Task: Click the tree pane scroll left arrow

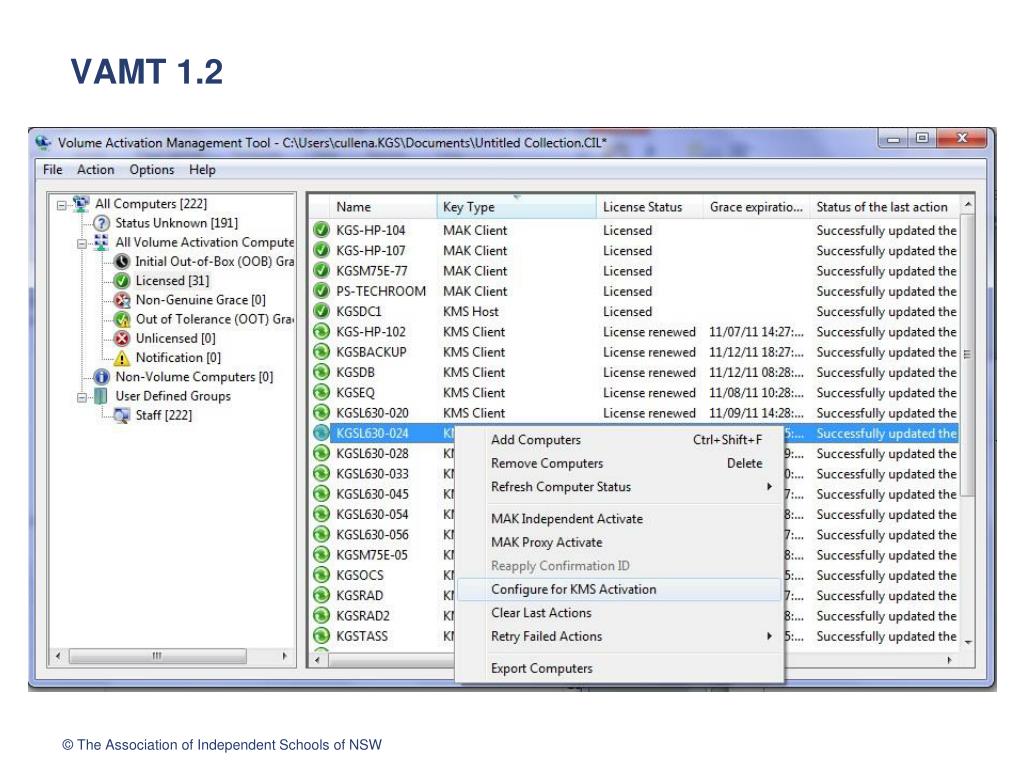Action: tap(58, 656)
